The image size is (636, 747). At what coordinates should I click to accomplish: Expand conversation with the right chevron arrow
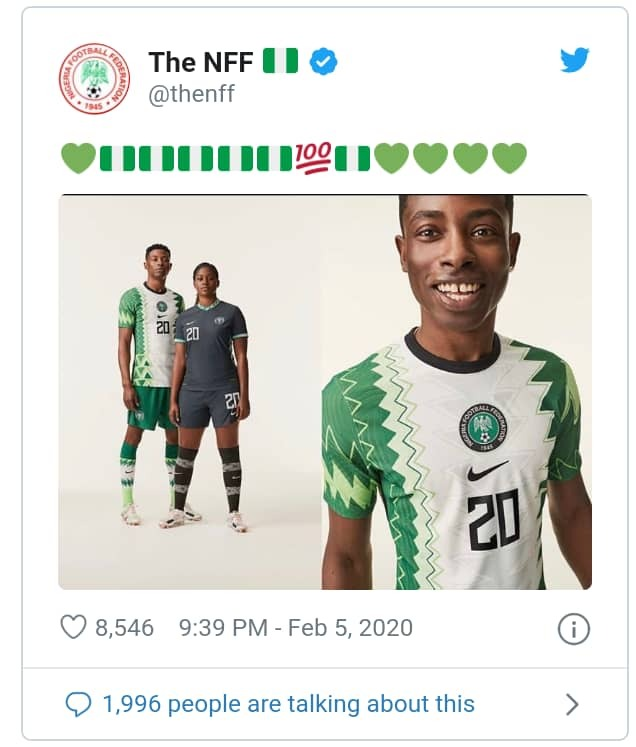572,705
